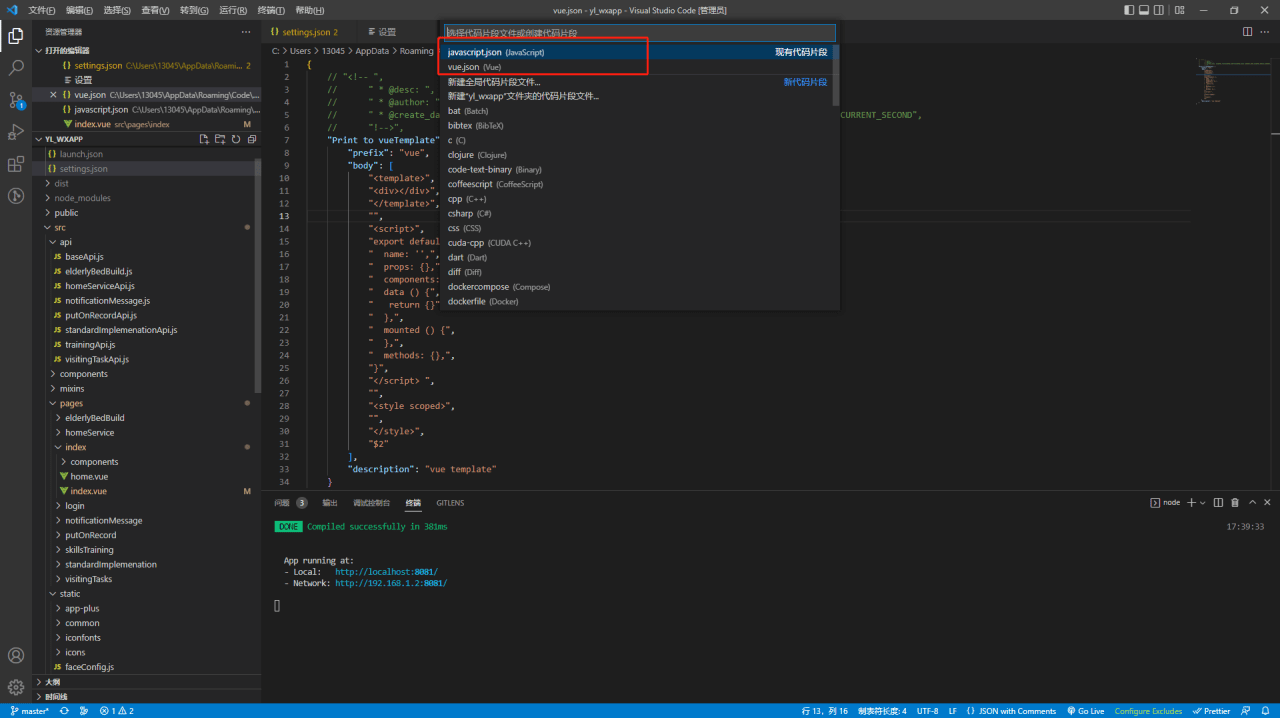
Task: Maximize the terminal panel with chevron up
Action: pos(1251,503)
